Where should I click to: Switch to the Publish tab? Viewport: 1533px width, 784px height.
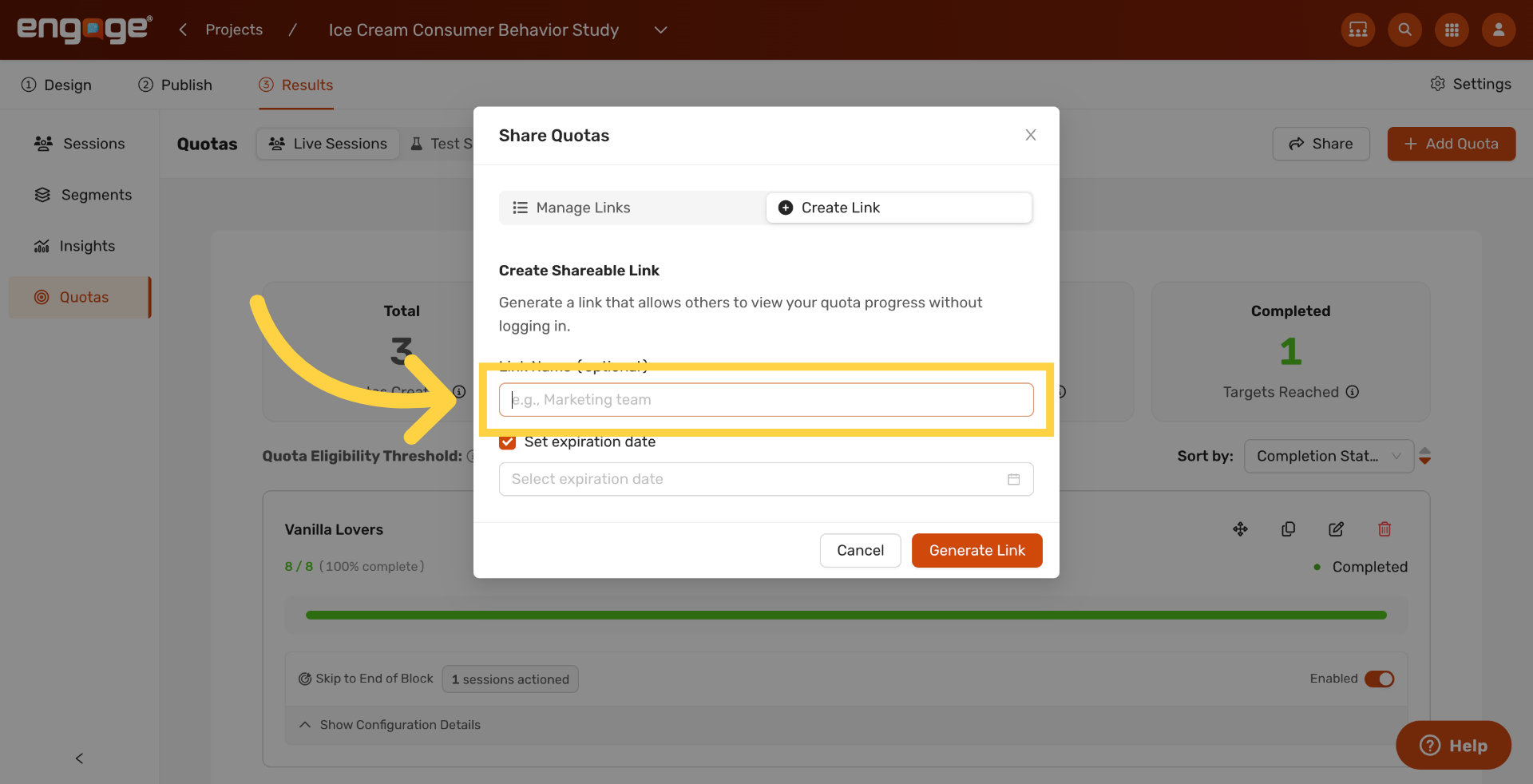[175, 85]
